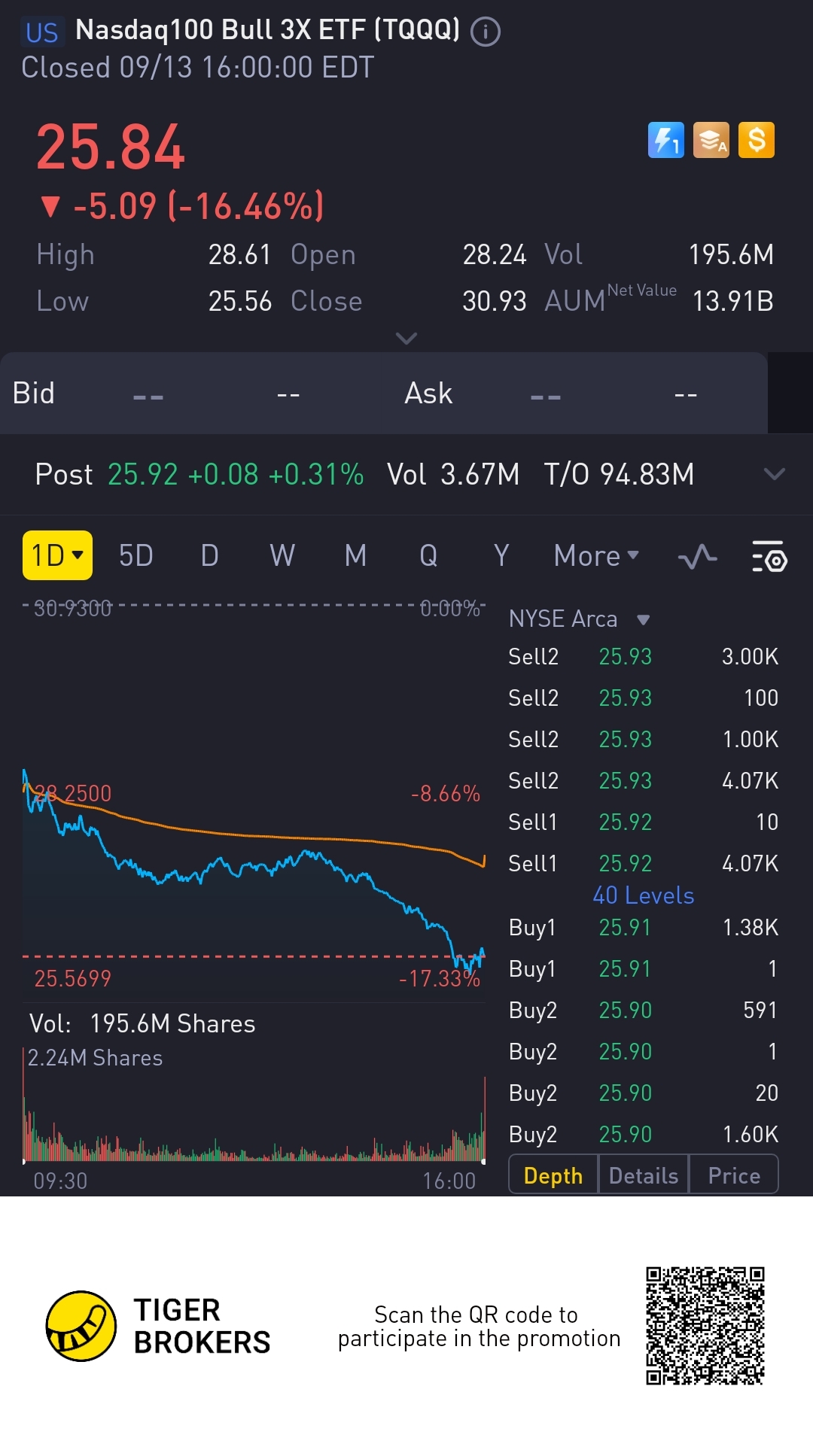The width and height of the screenshot is (813, 1456).
Task: Open the 1D timeframe selector button
Action: [57, 555]
